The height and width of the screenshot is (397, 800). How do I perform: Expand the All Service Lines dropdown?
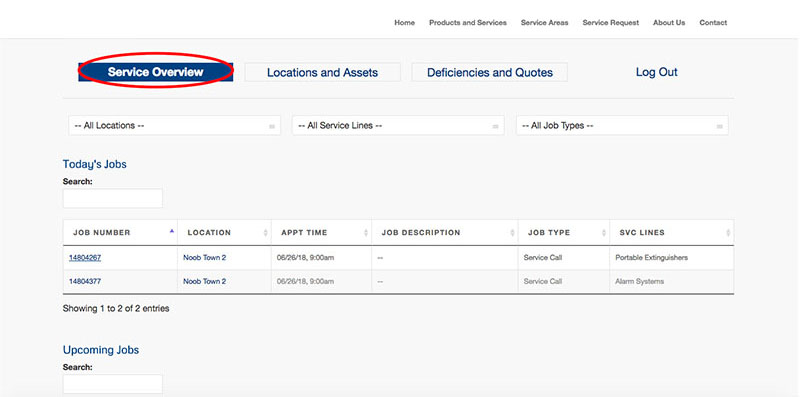click(398, 126)
